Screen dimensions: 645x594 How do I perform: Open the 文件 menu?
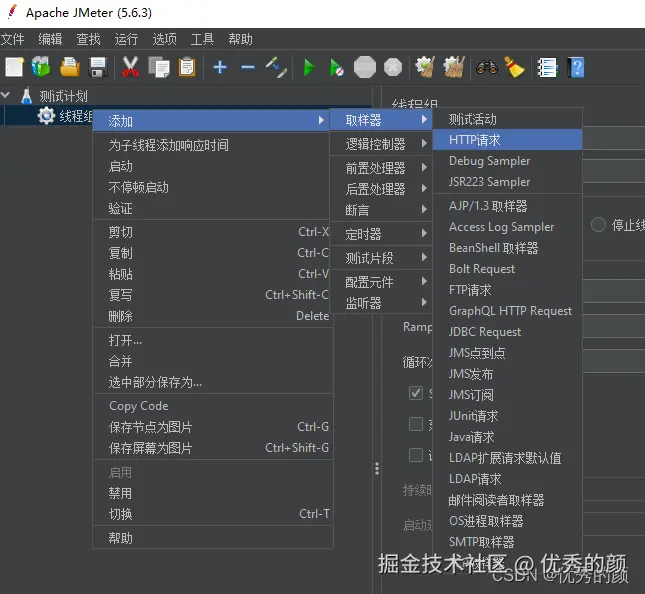pyautogui.click(x=12, y=39)
